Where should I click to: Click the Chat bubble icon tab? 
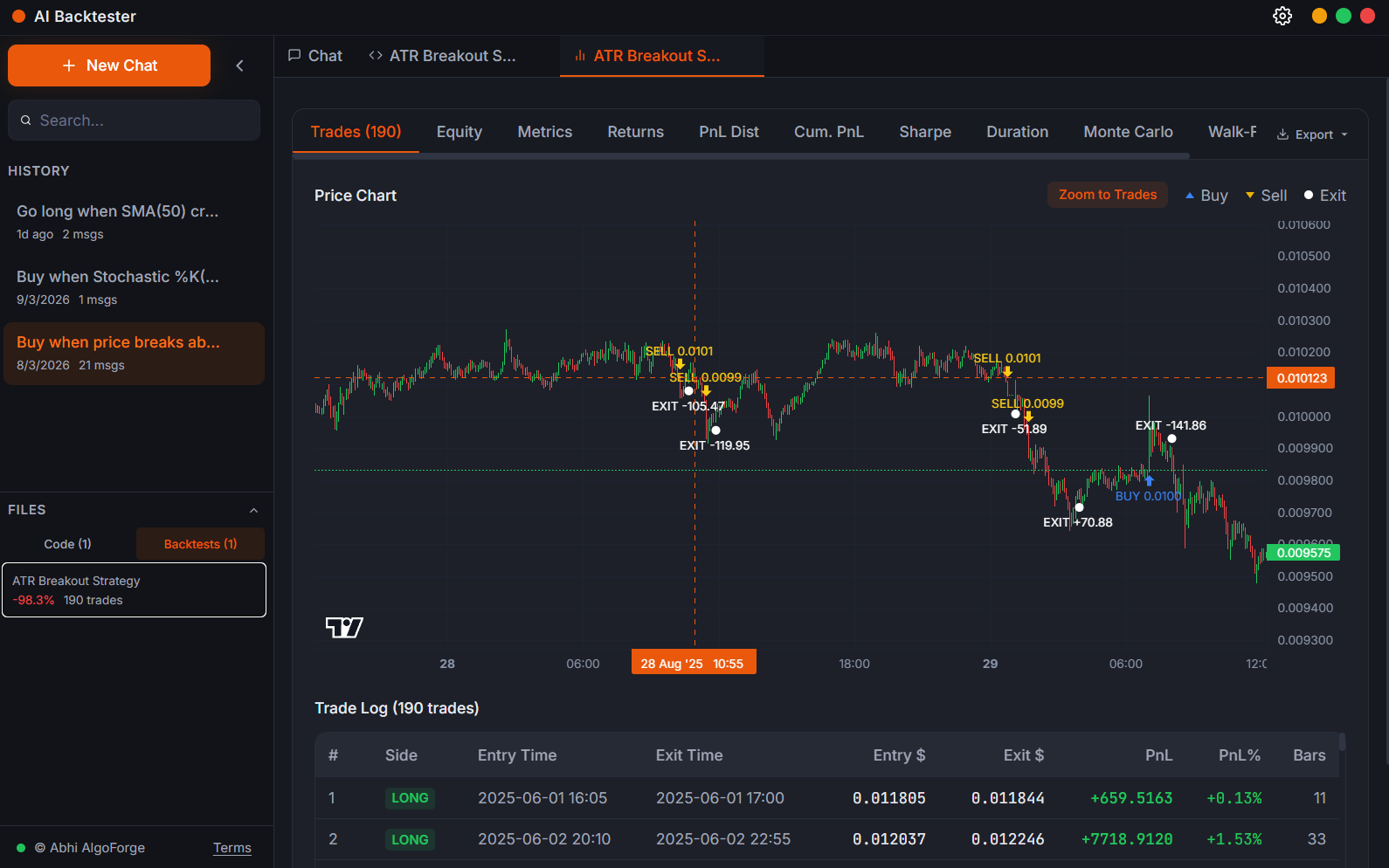click(x=295, y=56)
